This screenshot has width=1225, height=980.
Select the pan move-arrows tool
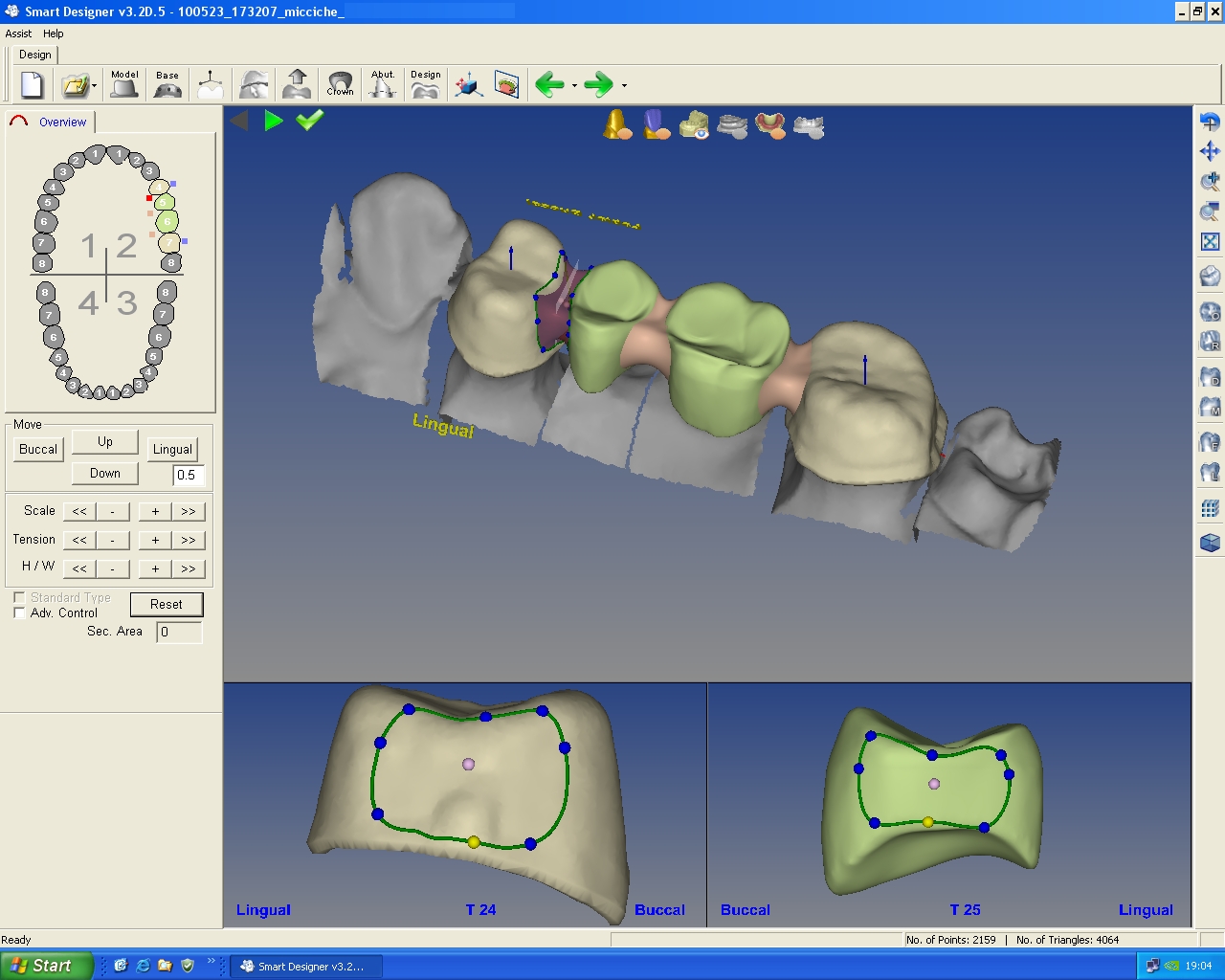1210,151
